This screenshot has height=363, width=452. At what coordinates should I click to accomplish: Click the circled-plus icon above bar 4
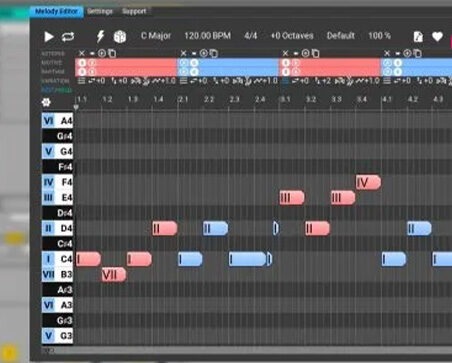click(x=407, y=53)
